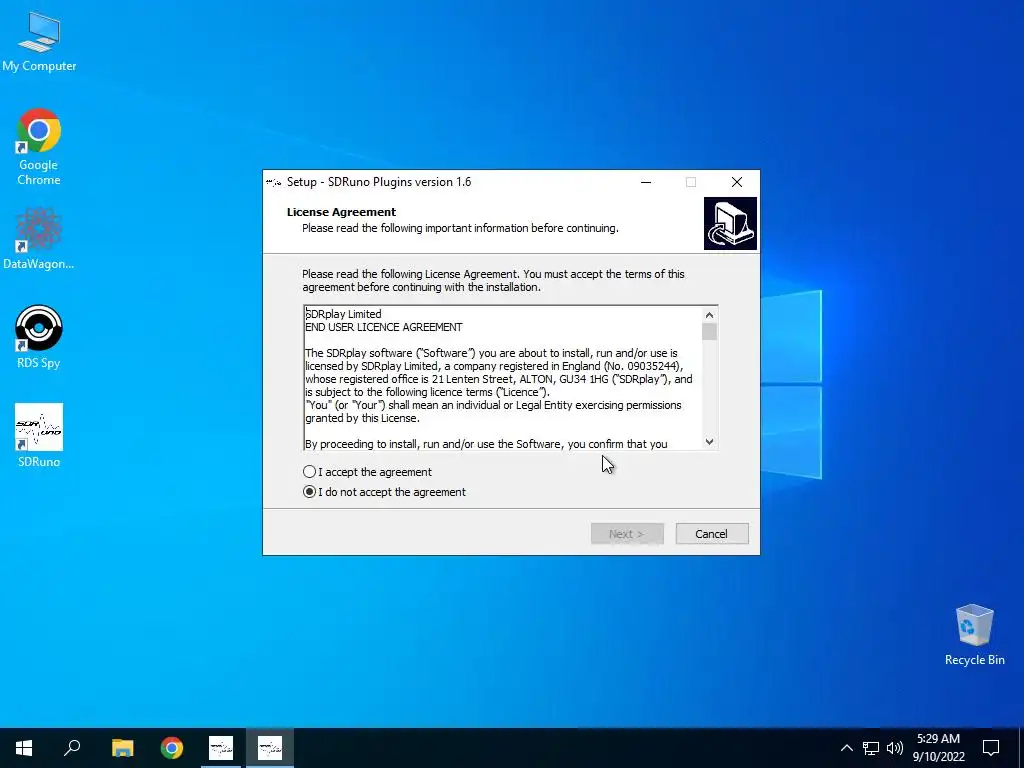Open the taskbar clock and date
Screen dimensions: 1024x768
pos(938,748)
